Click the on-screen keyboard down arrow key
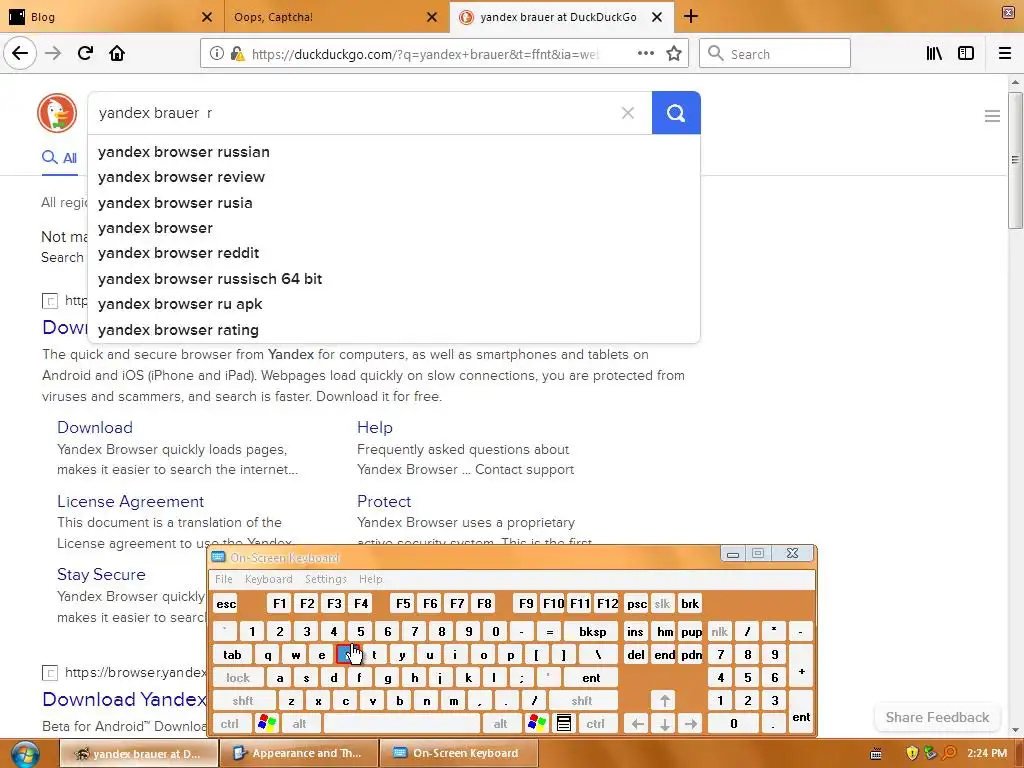The width and height of the screenshot is (1024, 768). click(x=664, y=724)
